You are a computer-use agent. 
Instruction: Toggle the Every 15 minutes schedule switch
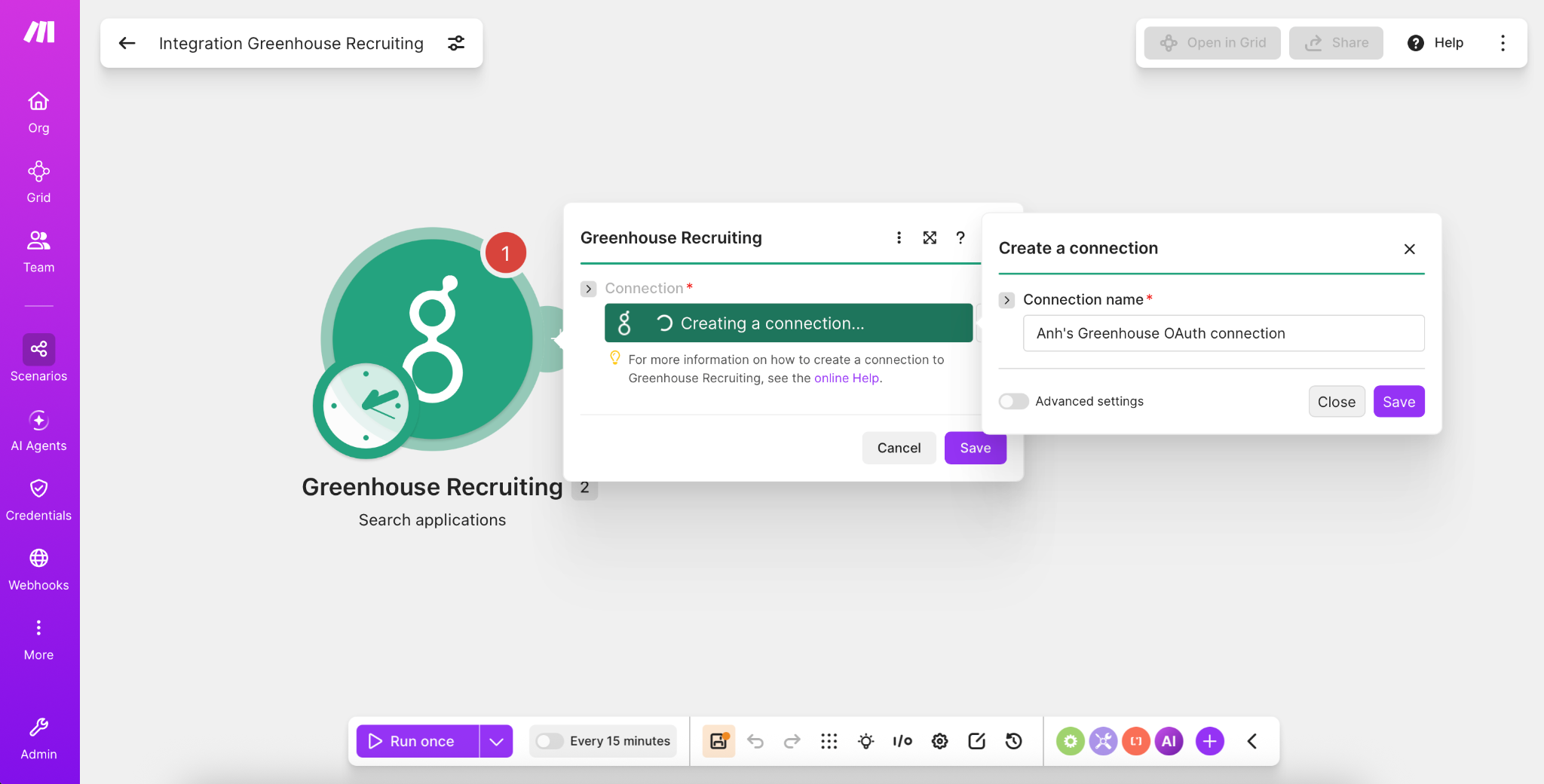[x=549, y=741]
